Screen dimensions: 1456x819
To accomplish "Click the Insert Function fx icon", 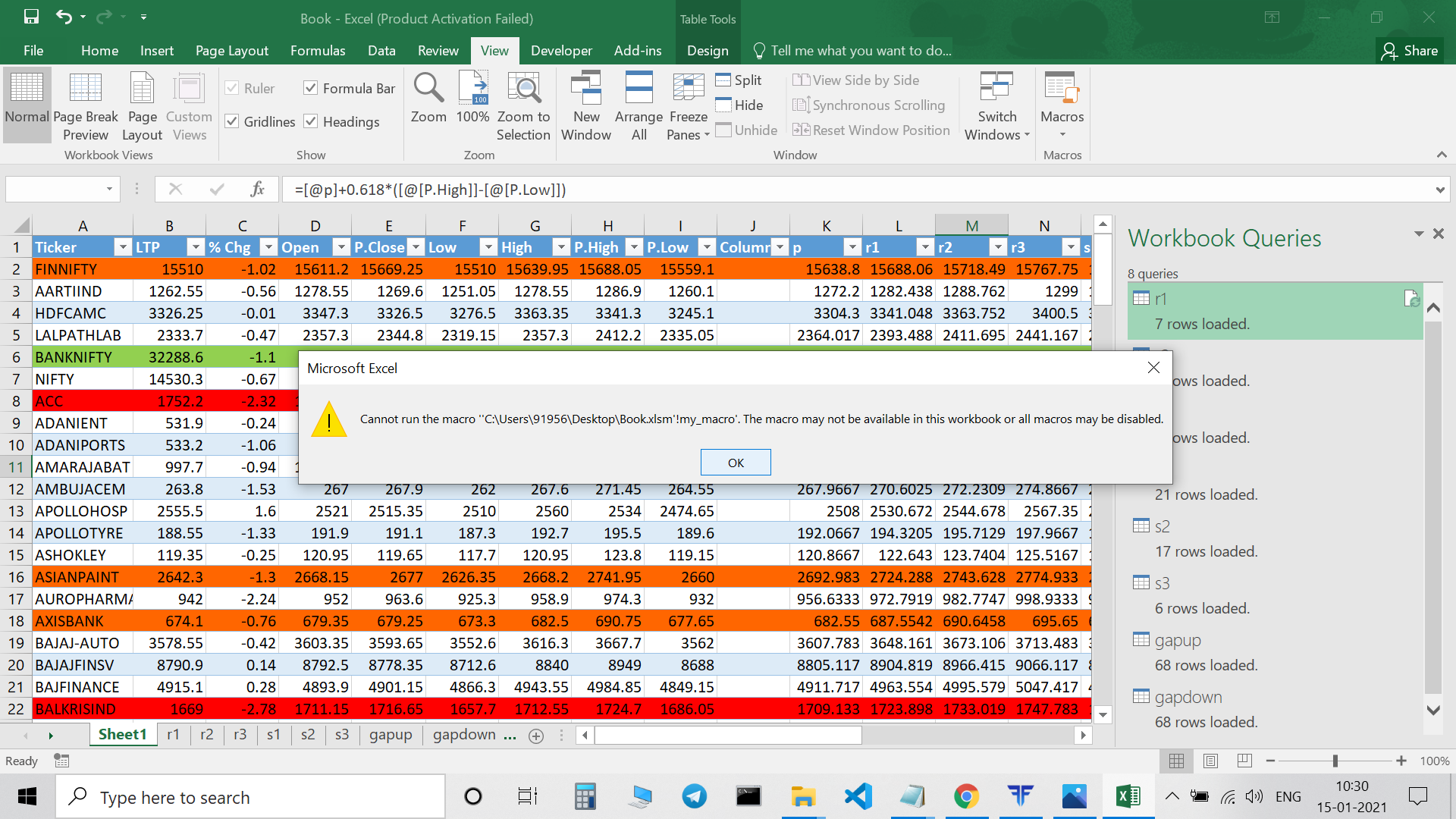I will click(x=257, y=190).
